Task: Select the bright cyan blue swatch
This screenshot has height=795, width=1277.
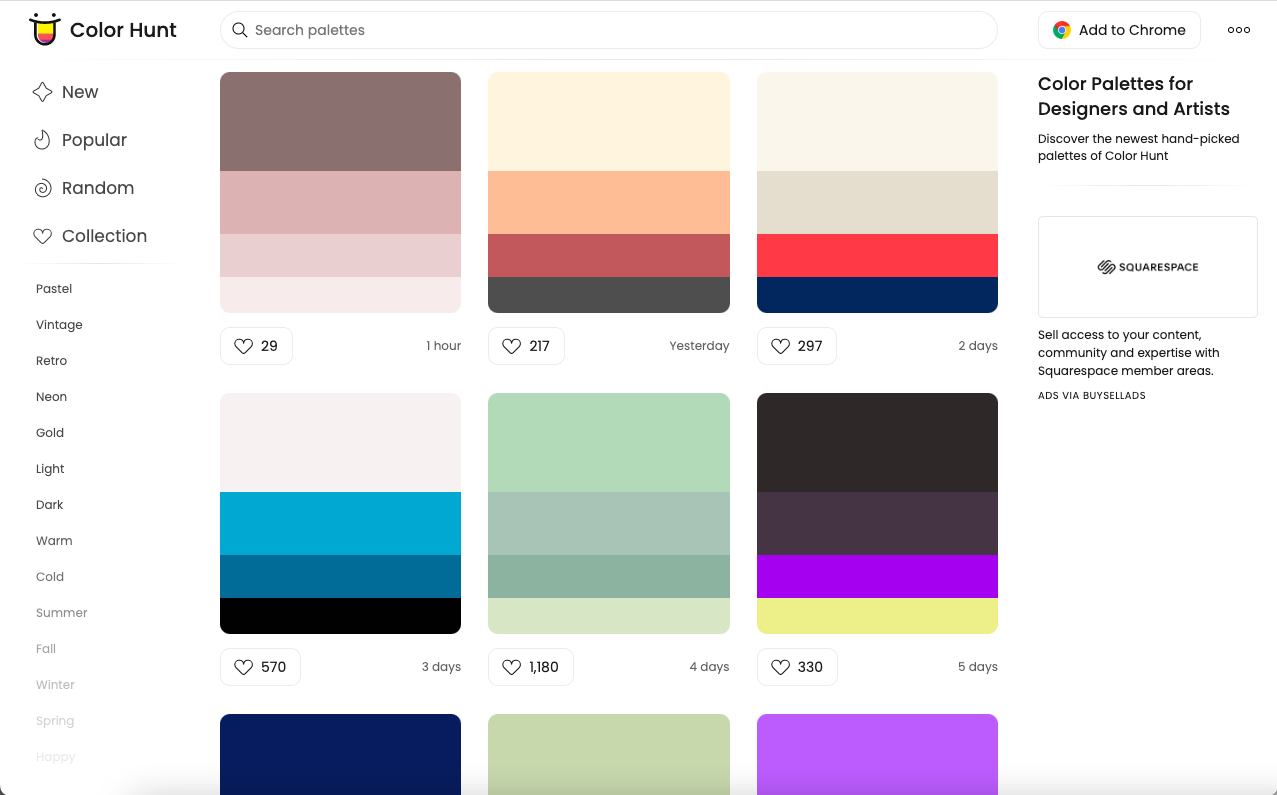Action: click(x=340, y=523)
